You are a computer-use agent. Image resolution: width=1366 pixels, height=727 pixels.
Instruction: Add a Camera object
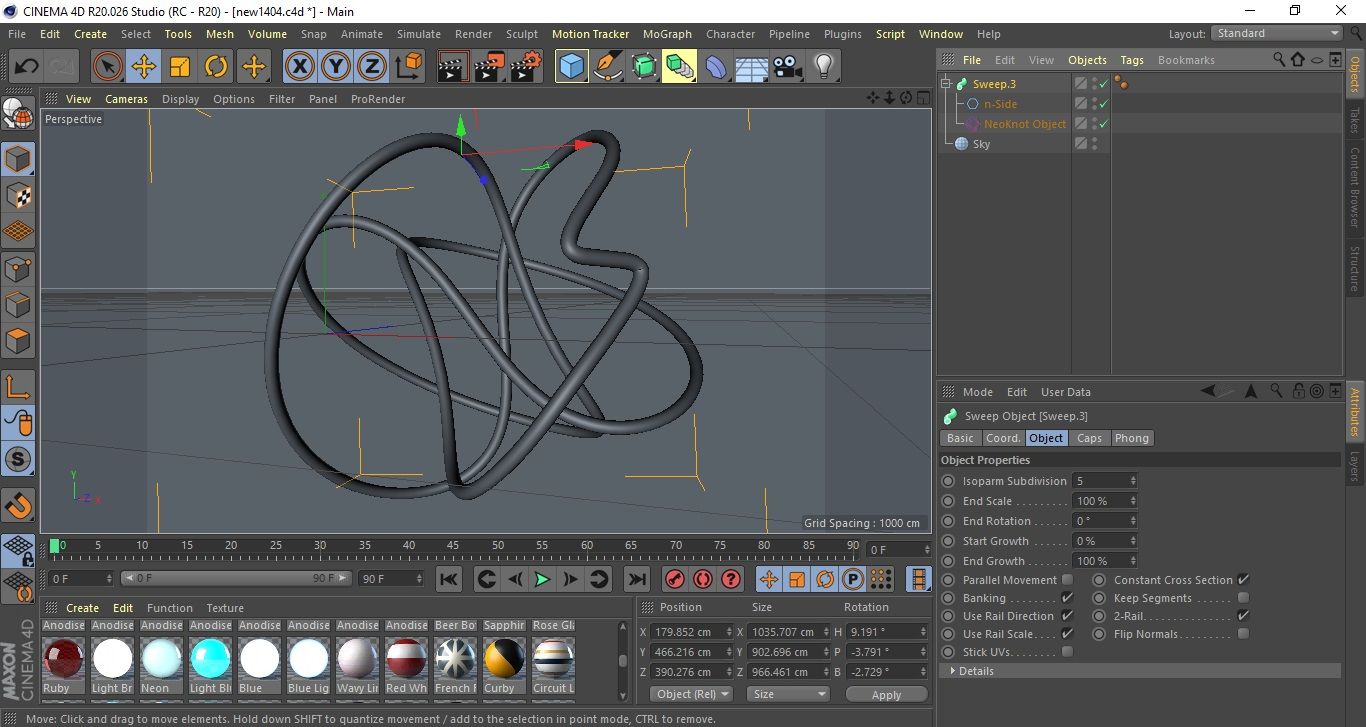787,67
